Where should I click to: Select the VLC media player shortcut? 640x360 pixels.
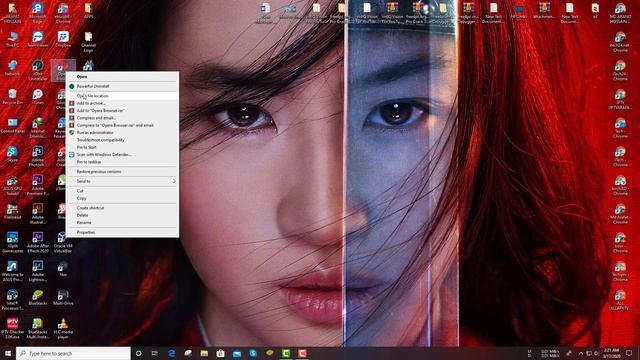click(63, 328)
